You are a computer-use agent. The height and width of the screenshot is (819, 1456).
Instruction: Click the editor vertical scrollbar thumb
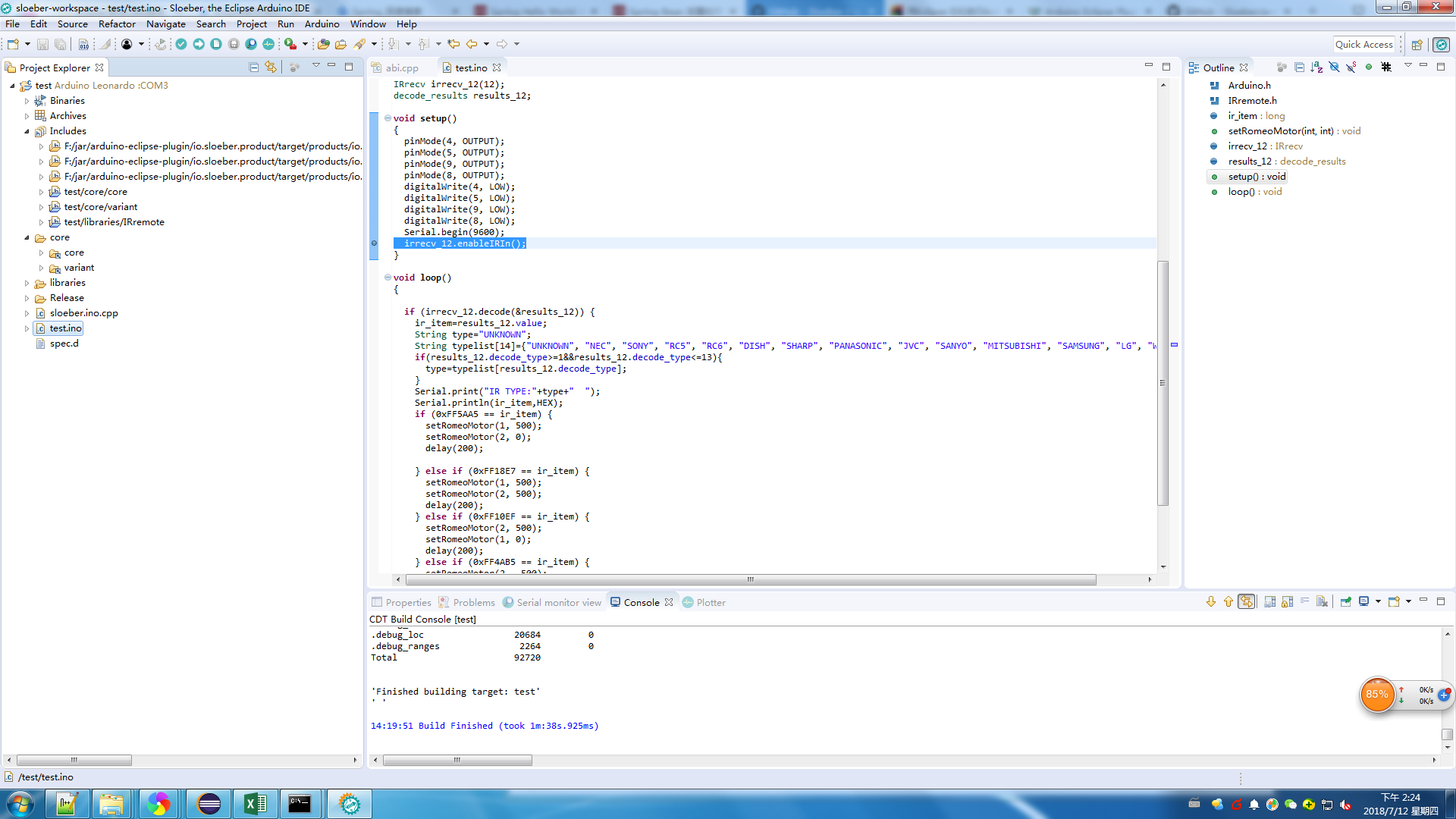pos(1163,383)
